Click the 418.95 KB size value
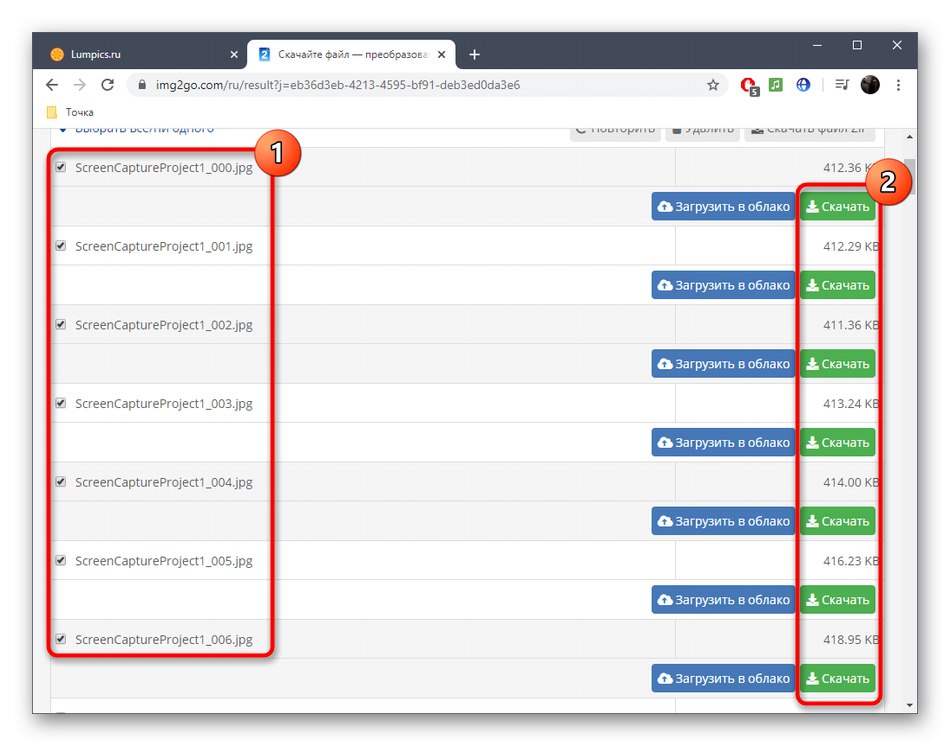 point(851,639)
